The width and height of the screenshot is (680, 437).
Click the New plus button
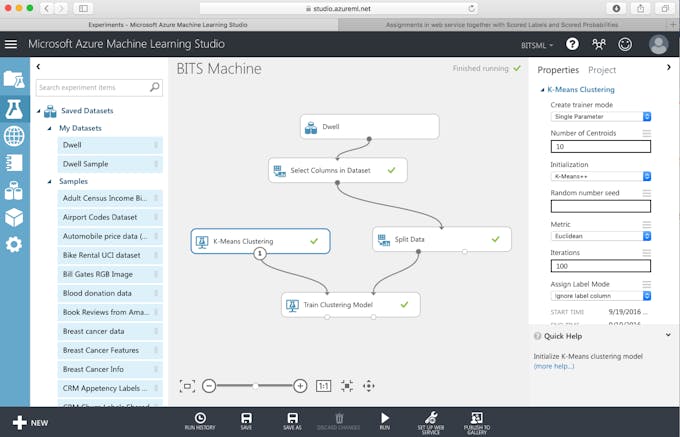[30, 423]
